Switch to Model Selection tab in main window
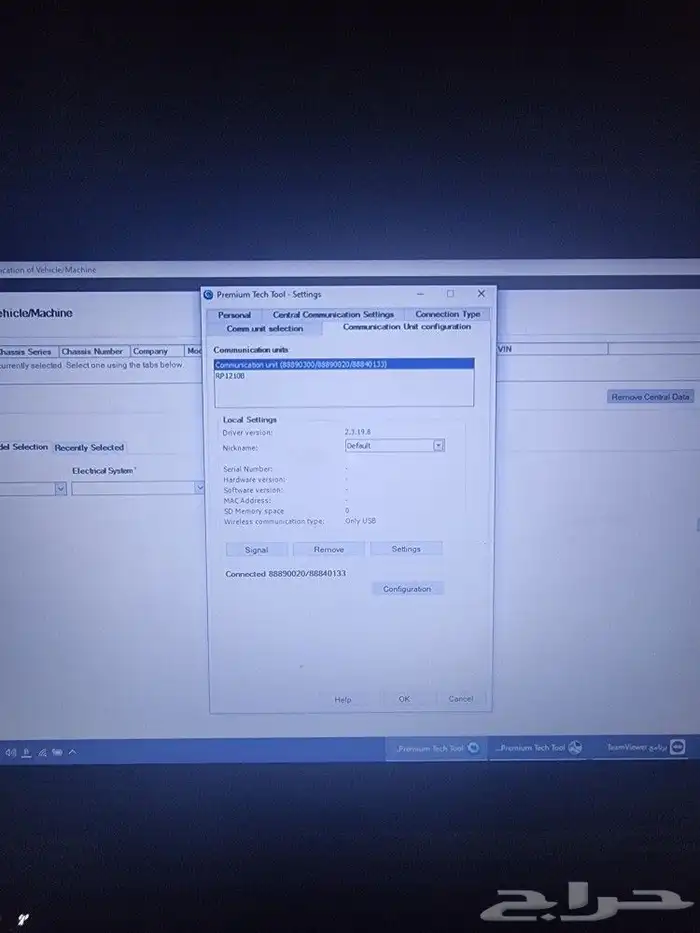Viewport: 700px width, 933px height. pyautogui.click(x=24, y=447)
